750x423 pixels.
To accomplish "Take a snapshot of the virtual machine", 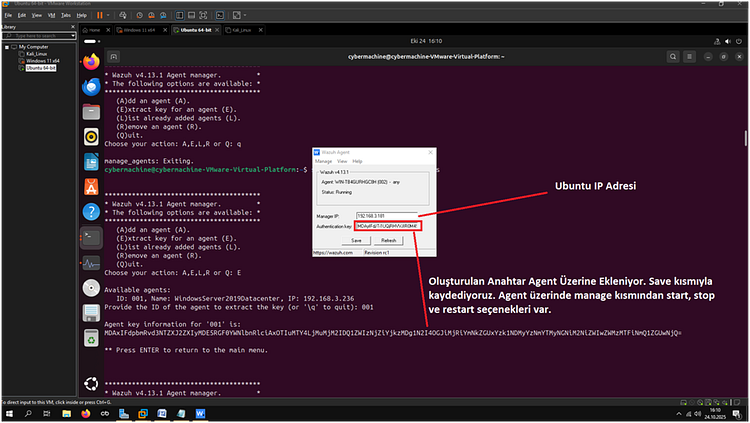I will (140, 15).
